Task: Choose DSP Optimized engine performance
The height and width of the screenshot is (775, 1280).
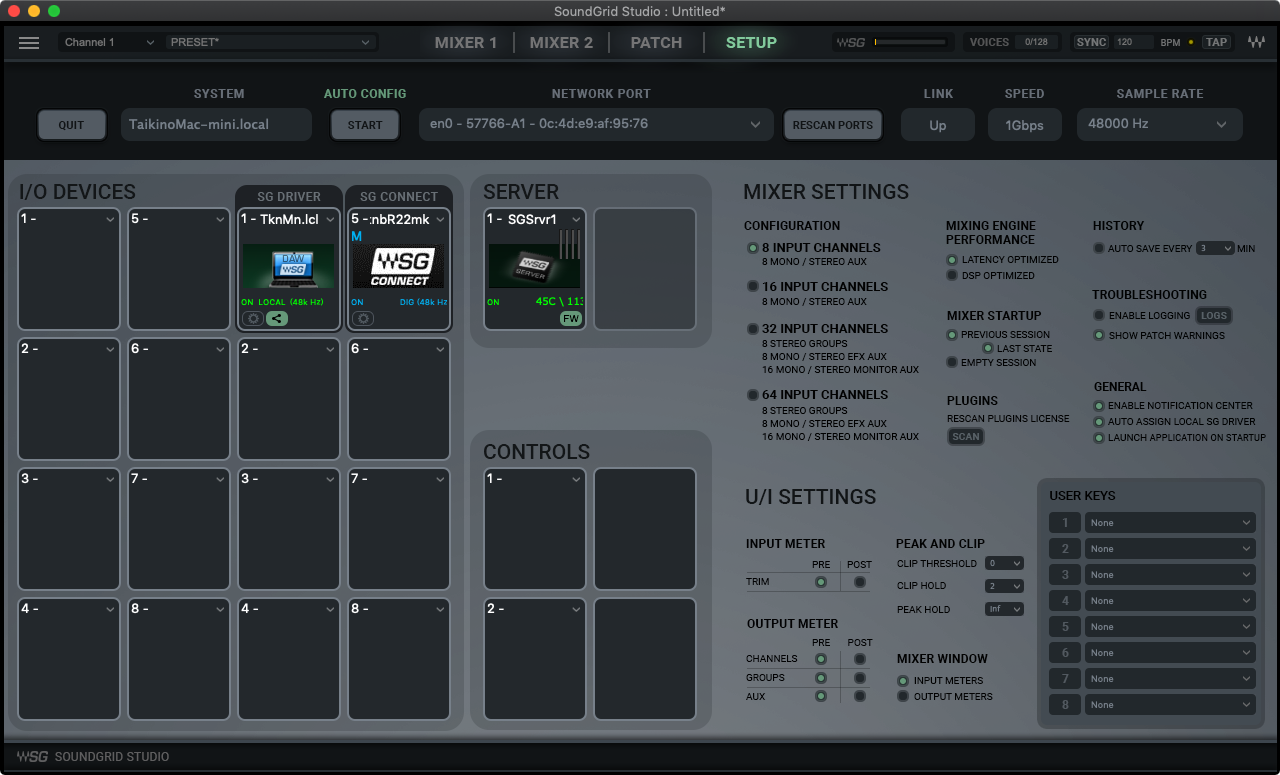Action: coord(952,275)
